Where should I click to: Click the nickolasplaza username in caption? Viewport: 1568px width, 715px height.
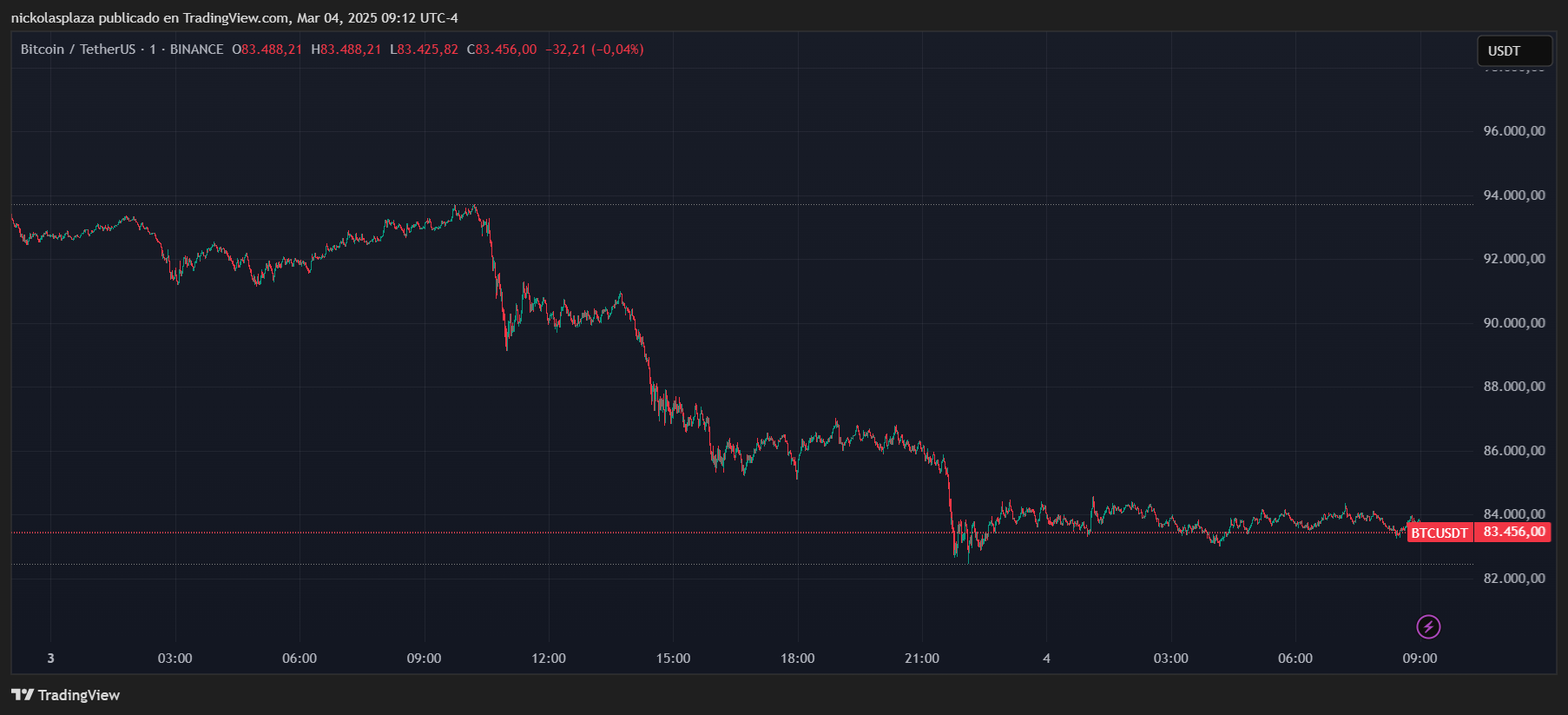[x=53, y=18]
